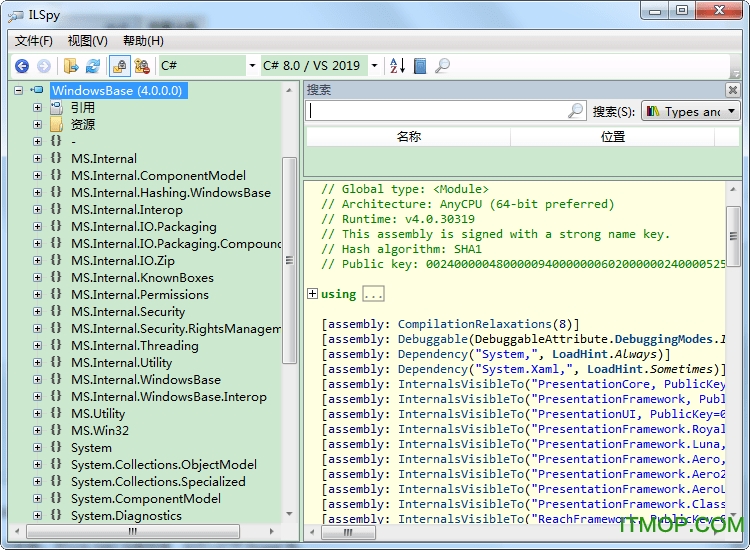Select MS.Internal.Utility tree item
This screenshot has width=750, height=550.
121,363
